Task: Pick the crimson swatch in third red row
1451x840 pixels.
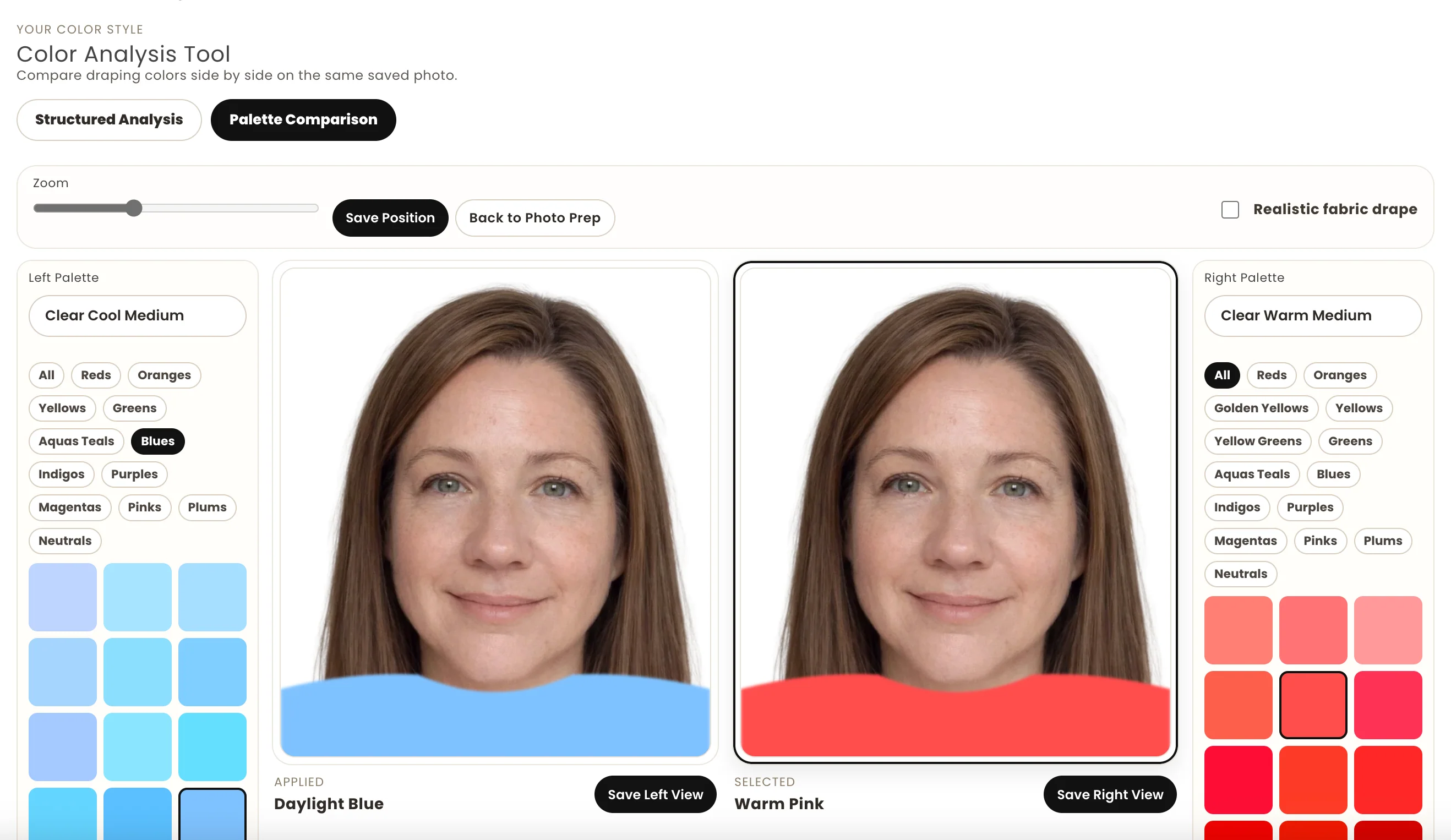Action: pyautogui.click(x=1238, y=779)
